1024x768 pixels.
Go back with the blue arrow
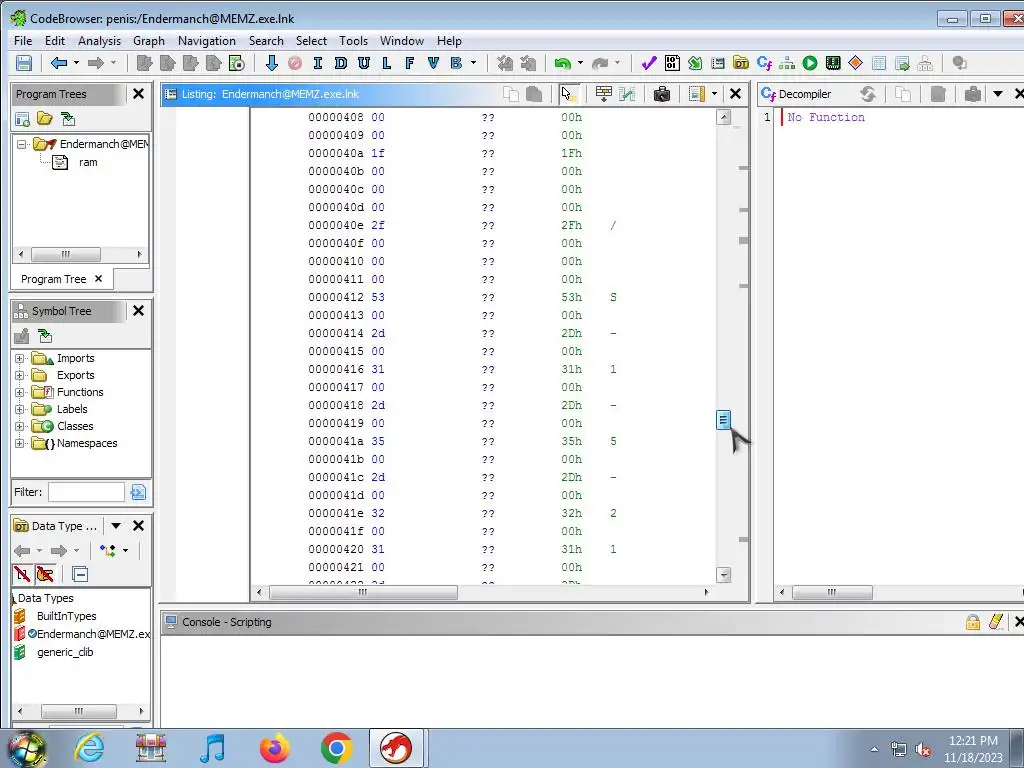(x=59, y=63)
